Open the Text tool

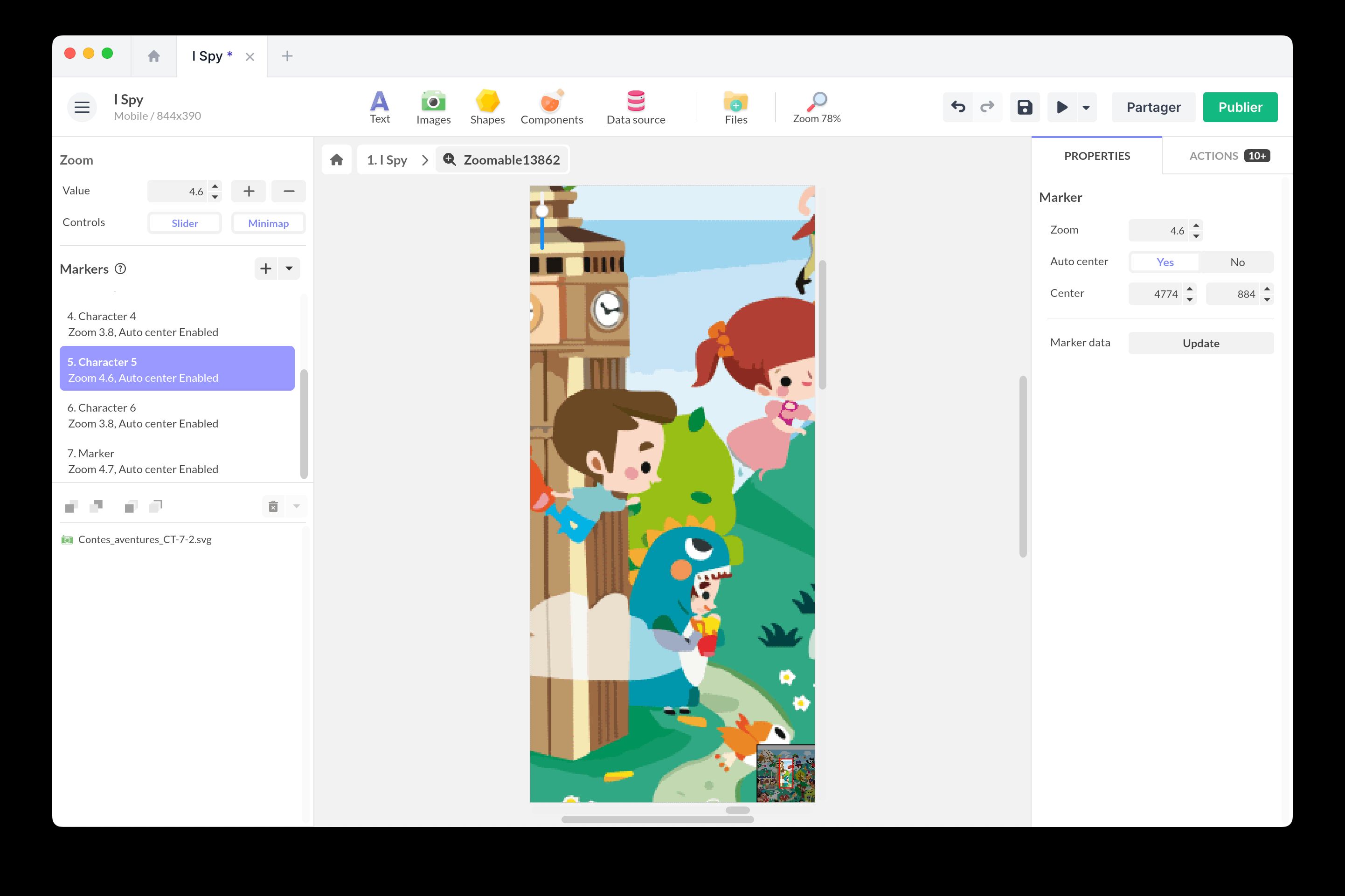click(379, 107)
